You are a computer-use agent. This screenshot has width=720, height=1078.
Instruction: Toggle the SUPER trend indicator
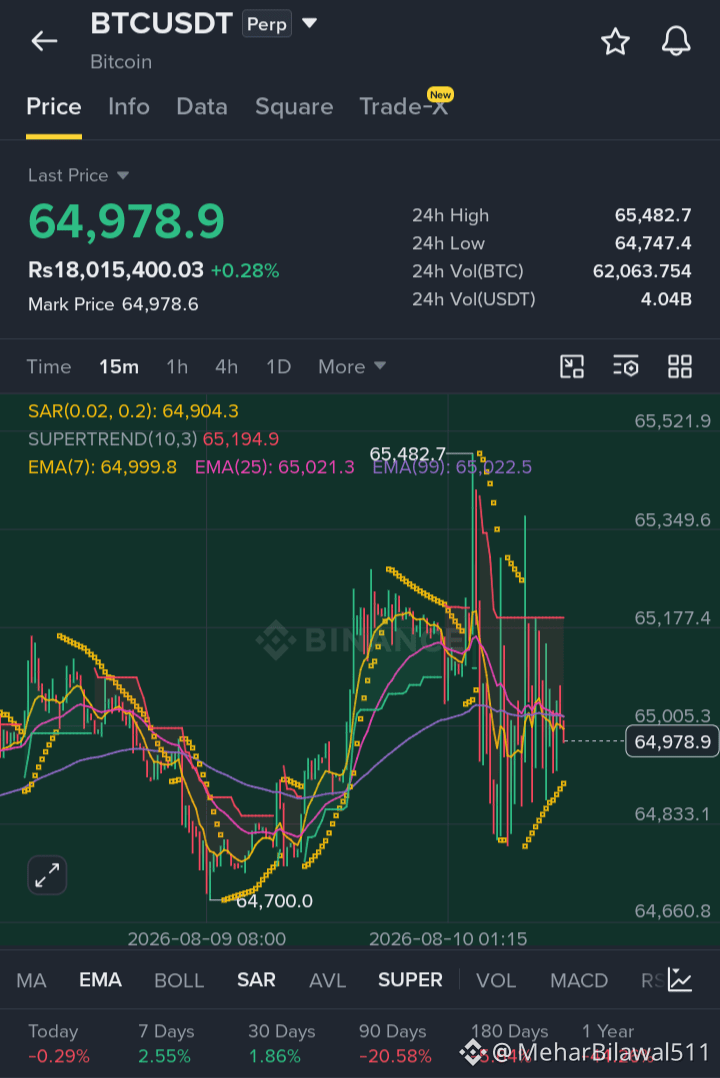[410, 980]
